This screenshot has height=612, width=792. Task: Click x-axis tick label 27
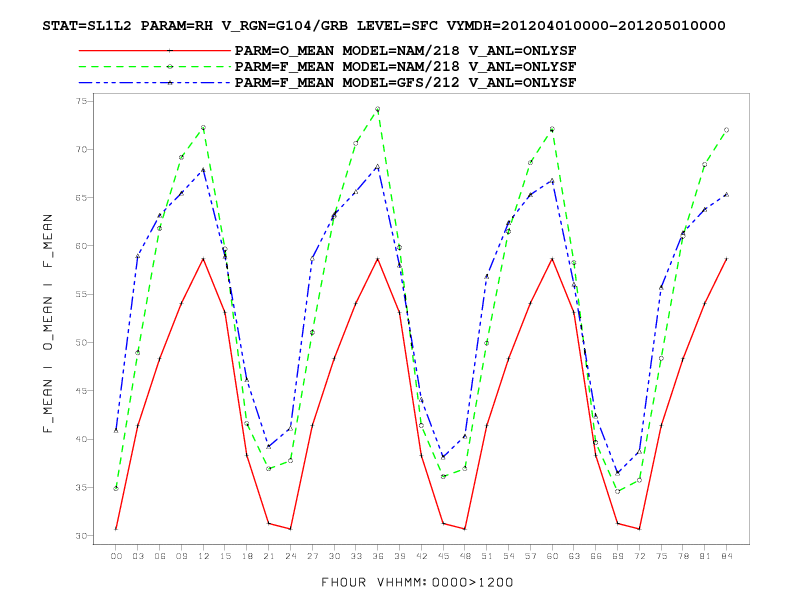tap(312, 556)
